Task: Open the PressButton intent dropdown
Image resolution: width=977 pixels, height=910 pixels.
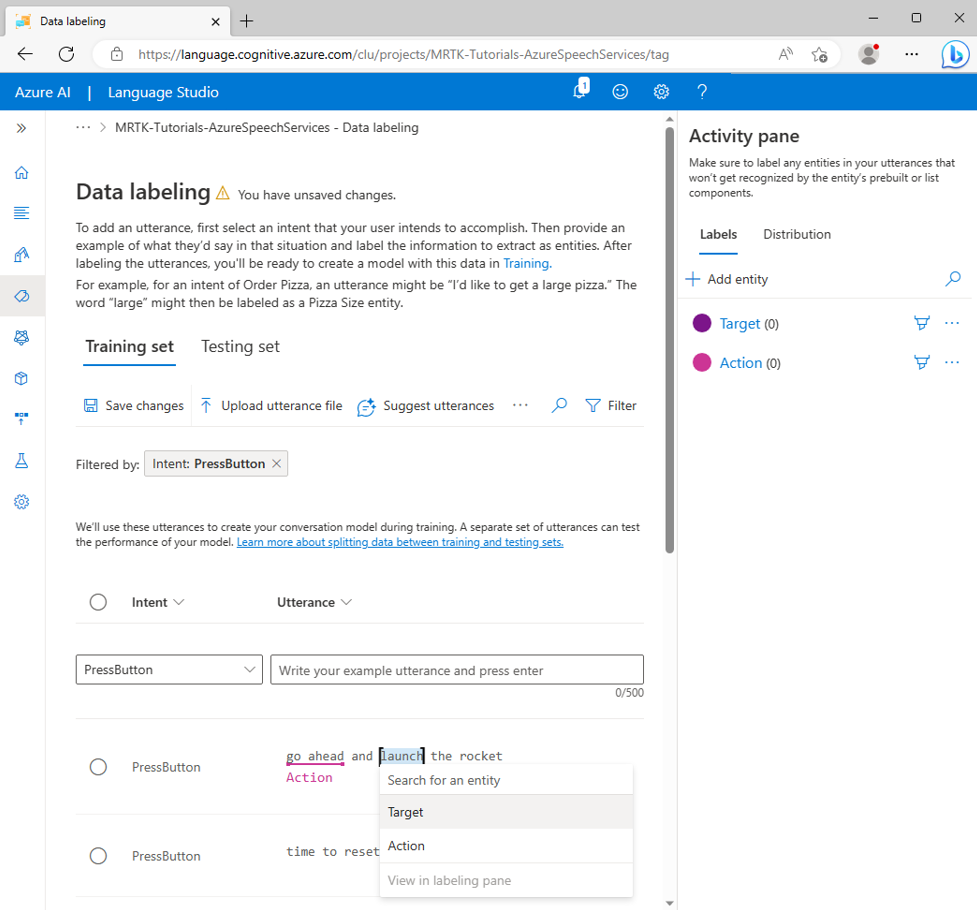Action: point(169,669)
